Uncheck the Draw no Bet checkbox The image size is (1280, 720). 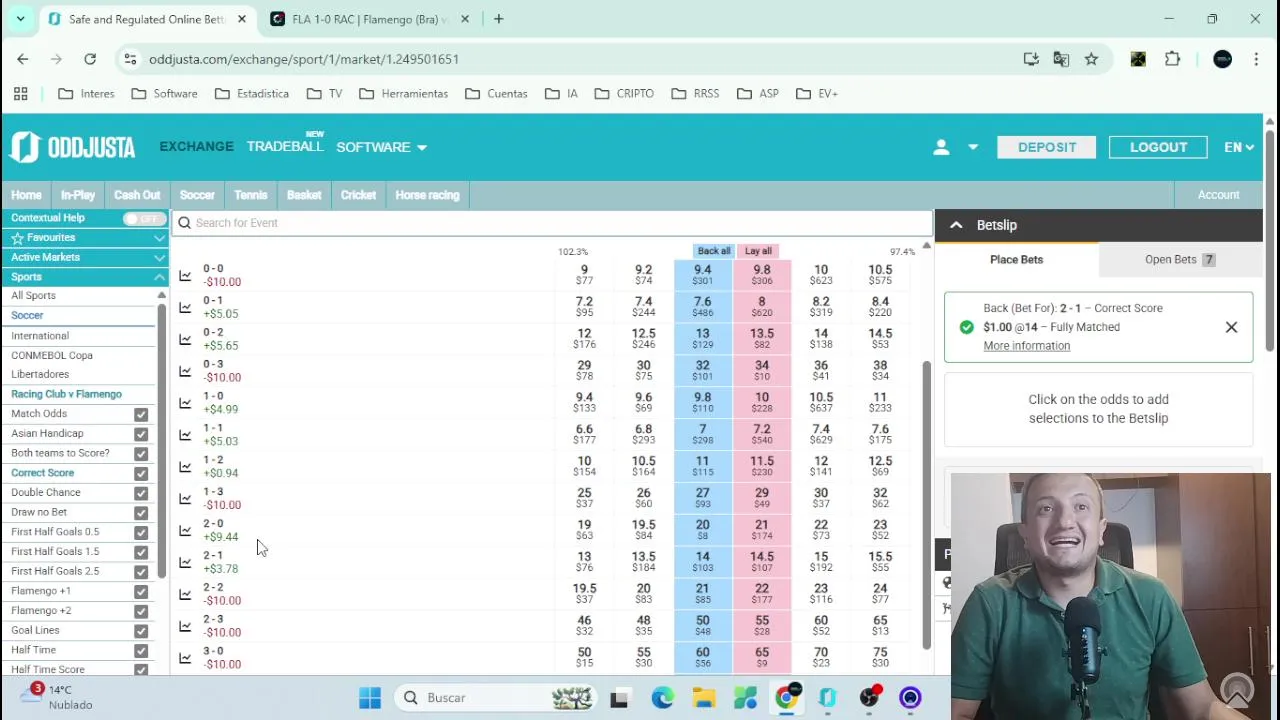[x=141, y=512]
